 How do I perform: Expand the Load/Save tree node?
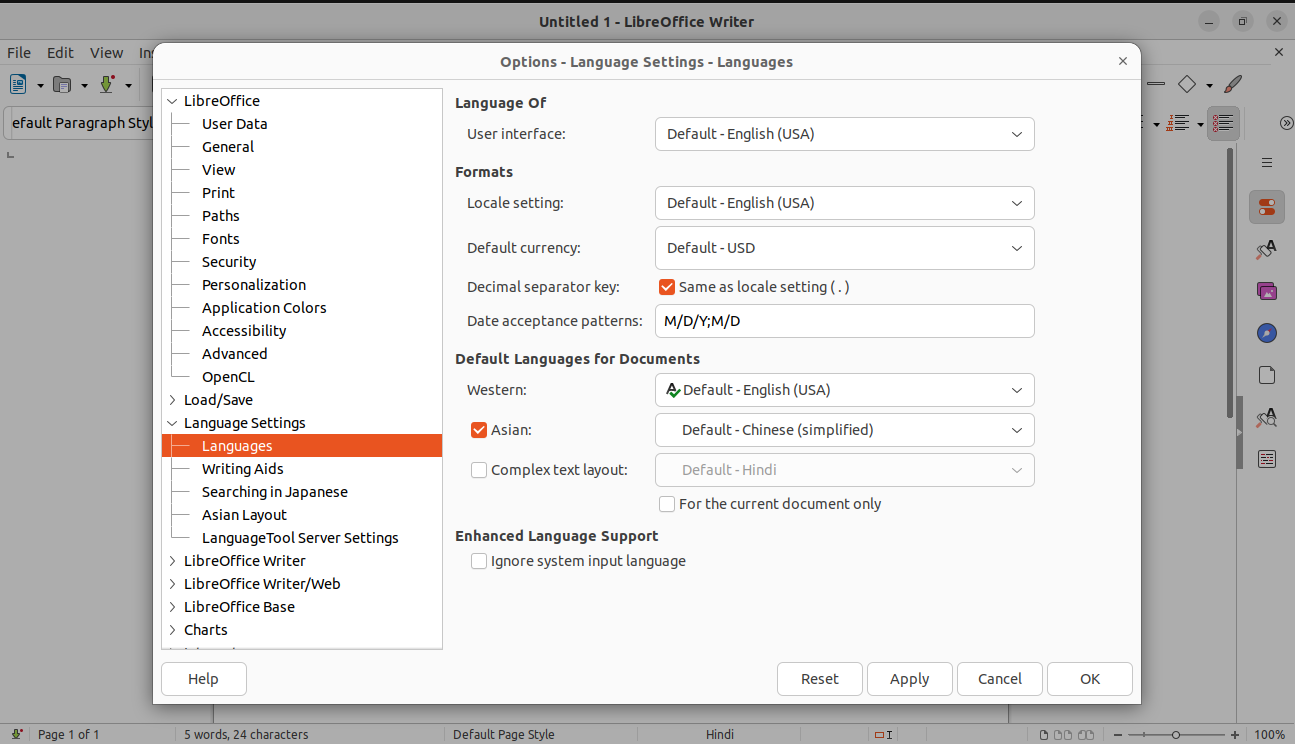(173, 400)
